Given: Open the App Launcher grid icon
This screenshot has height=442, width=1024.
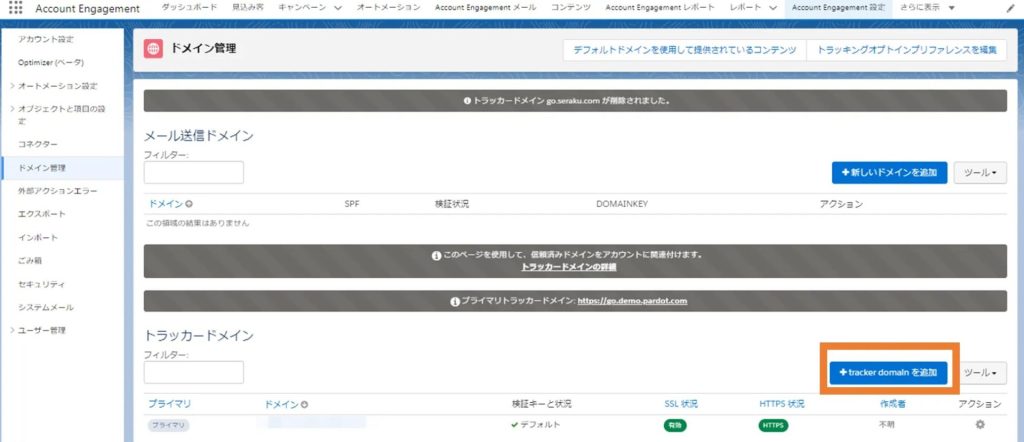Looking at the screenshot, I should 15,8.
